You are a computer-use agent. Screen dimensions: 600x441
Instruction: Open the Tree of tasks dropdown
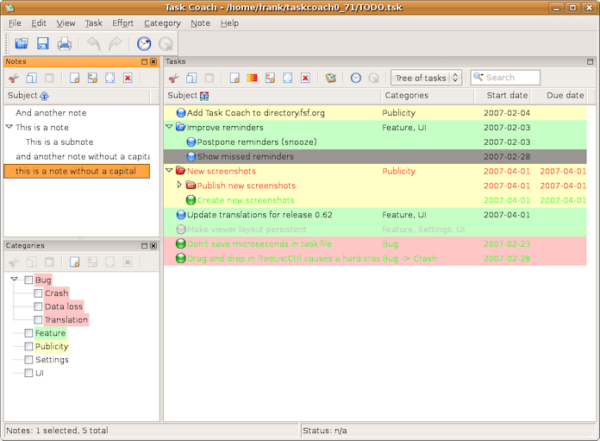[x=426, y=77]
